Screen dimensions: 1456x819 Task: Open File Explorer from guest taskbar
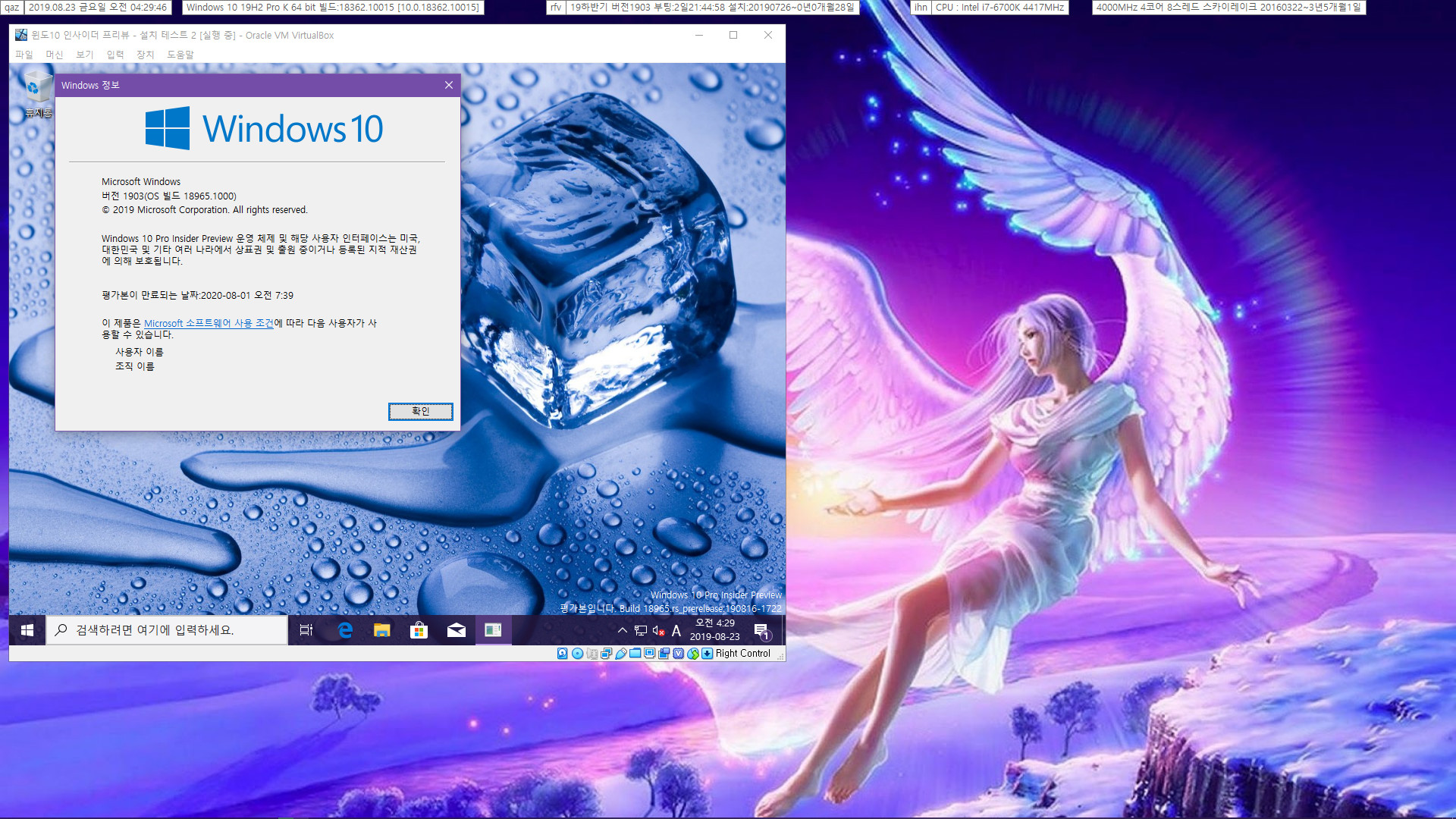click(x=382, y=630)
